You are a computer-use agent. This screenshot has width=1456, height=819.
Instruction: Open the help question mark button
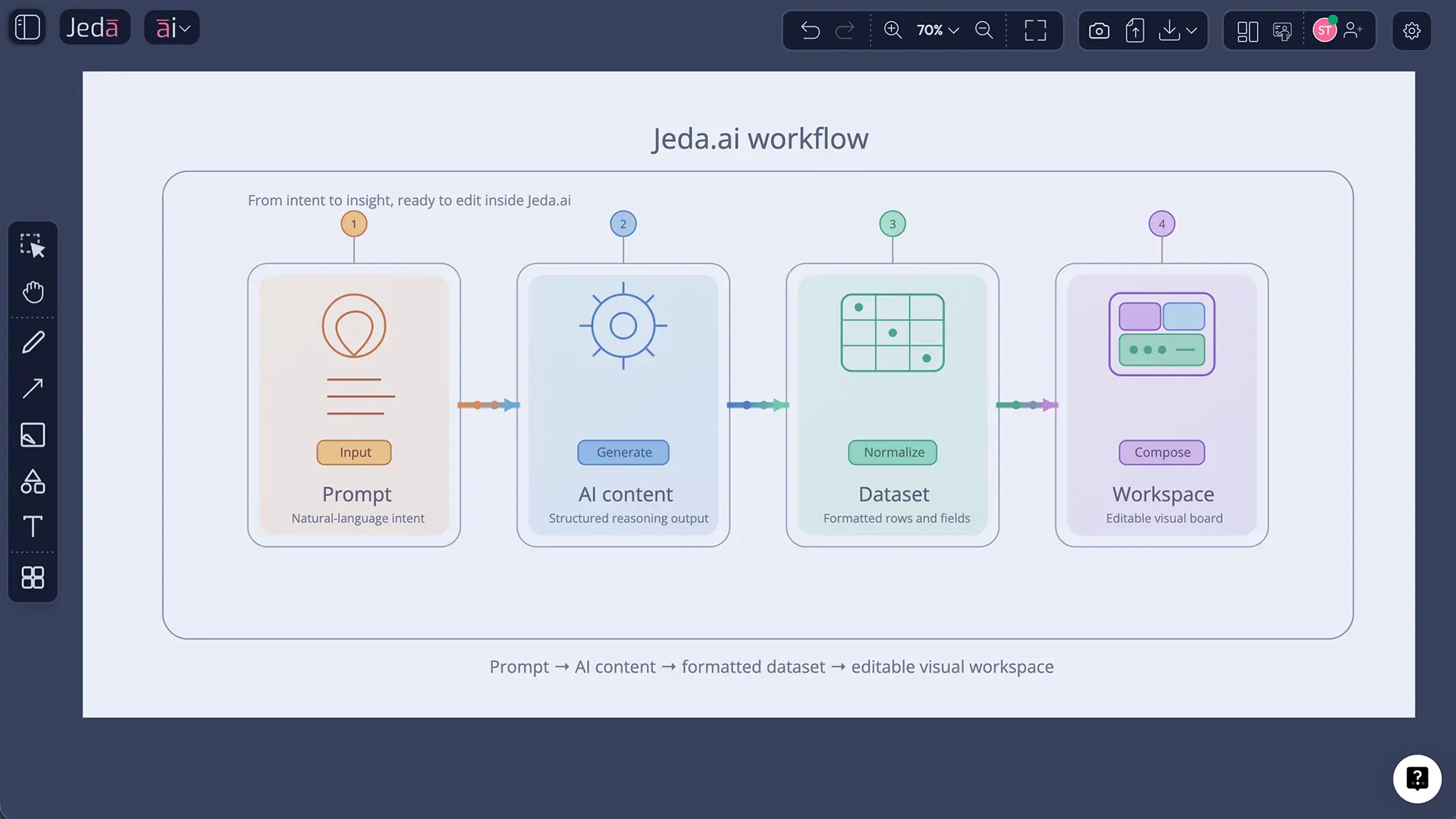pos(1417,779)
